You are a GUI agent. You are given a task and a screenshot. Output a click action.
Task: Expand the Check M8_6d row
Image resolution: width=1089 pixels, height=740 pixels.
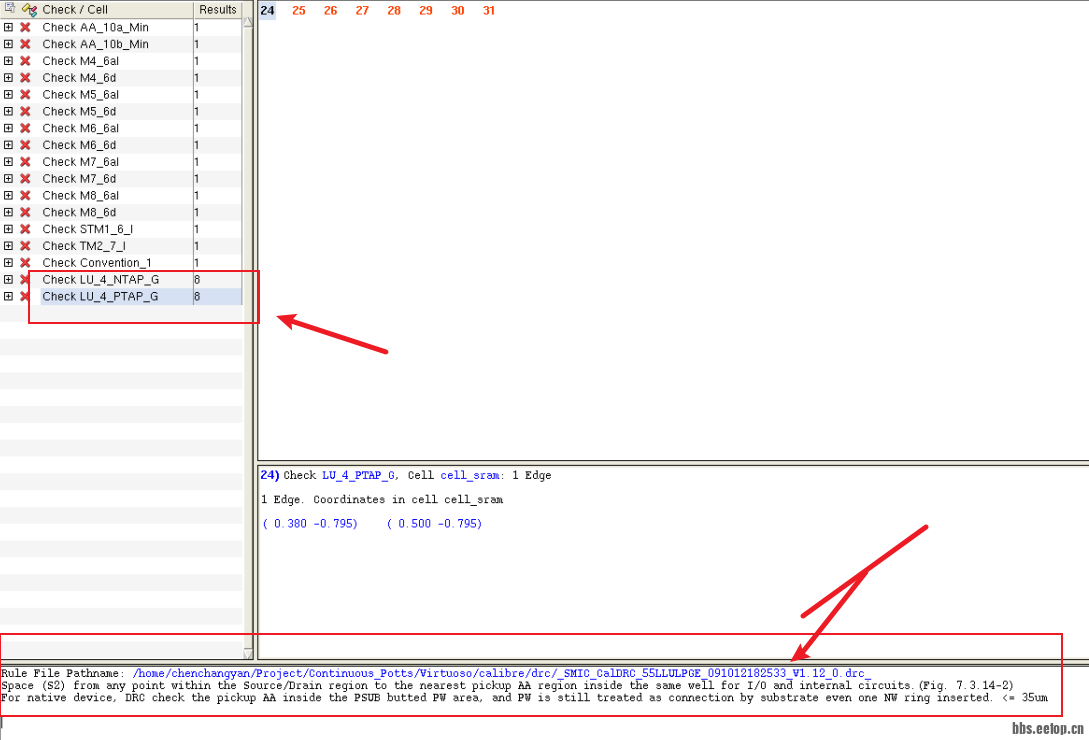tap(8, 212)
